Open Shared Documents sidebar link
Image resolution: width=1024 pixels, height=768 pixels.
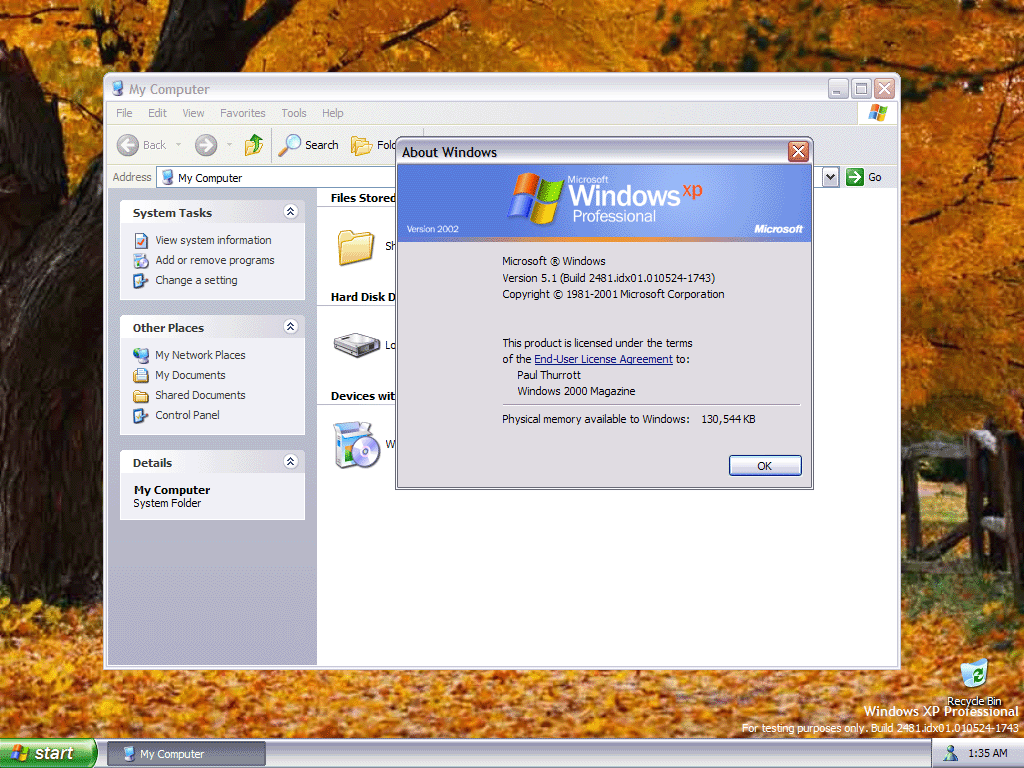[200, 395]
